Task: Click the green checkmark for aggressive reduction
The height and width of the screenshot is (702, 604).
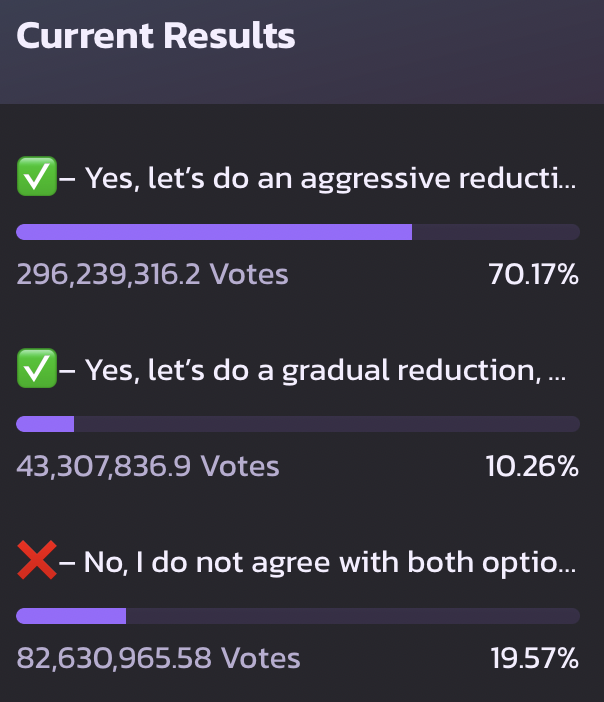Action: pyautogui.click(x=37, y=176)
